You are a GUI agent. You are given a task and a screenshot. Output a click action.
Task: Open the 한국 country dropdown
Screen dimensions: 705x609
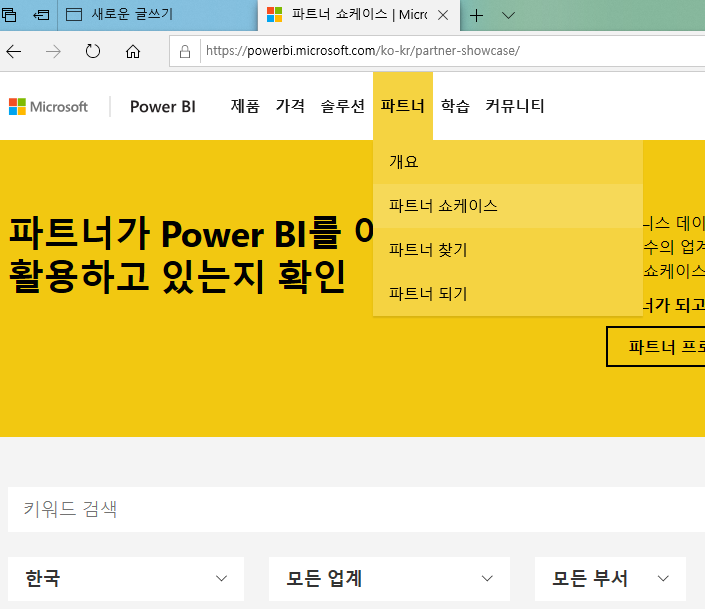(126, 579)
